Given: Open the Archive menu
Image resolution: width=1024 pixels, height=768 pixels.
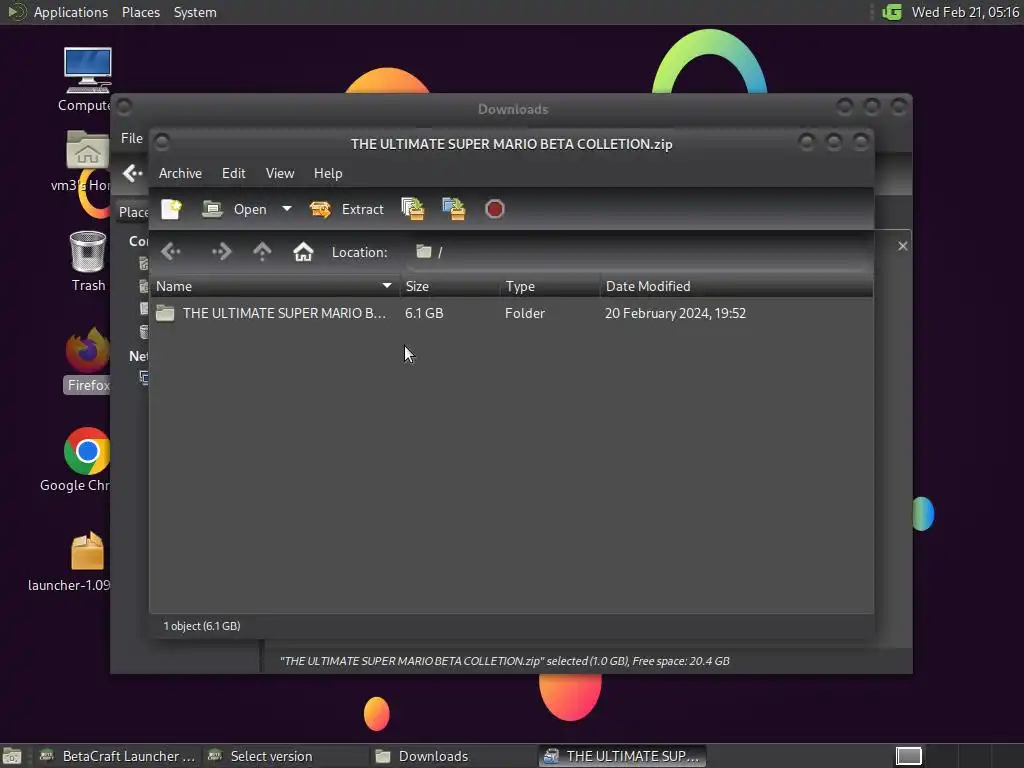Looking at the screenshot, I should coord(180,173).
